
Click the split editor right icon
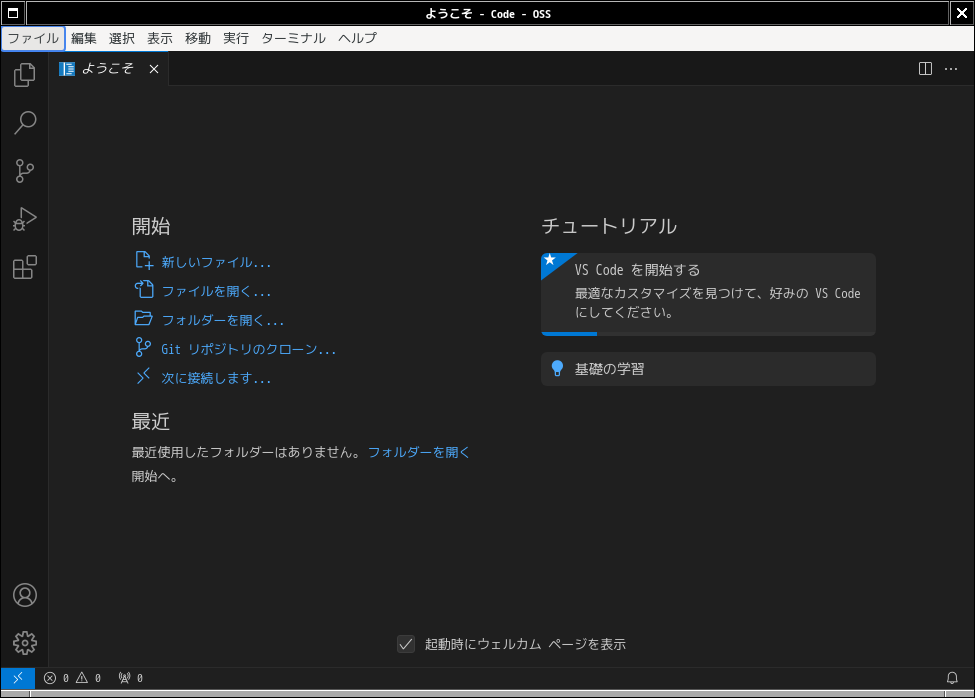(x=925, y=68)
